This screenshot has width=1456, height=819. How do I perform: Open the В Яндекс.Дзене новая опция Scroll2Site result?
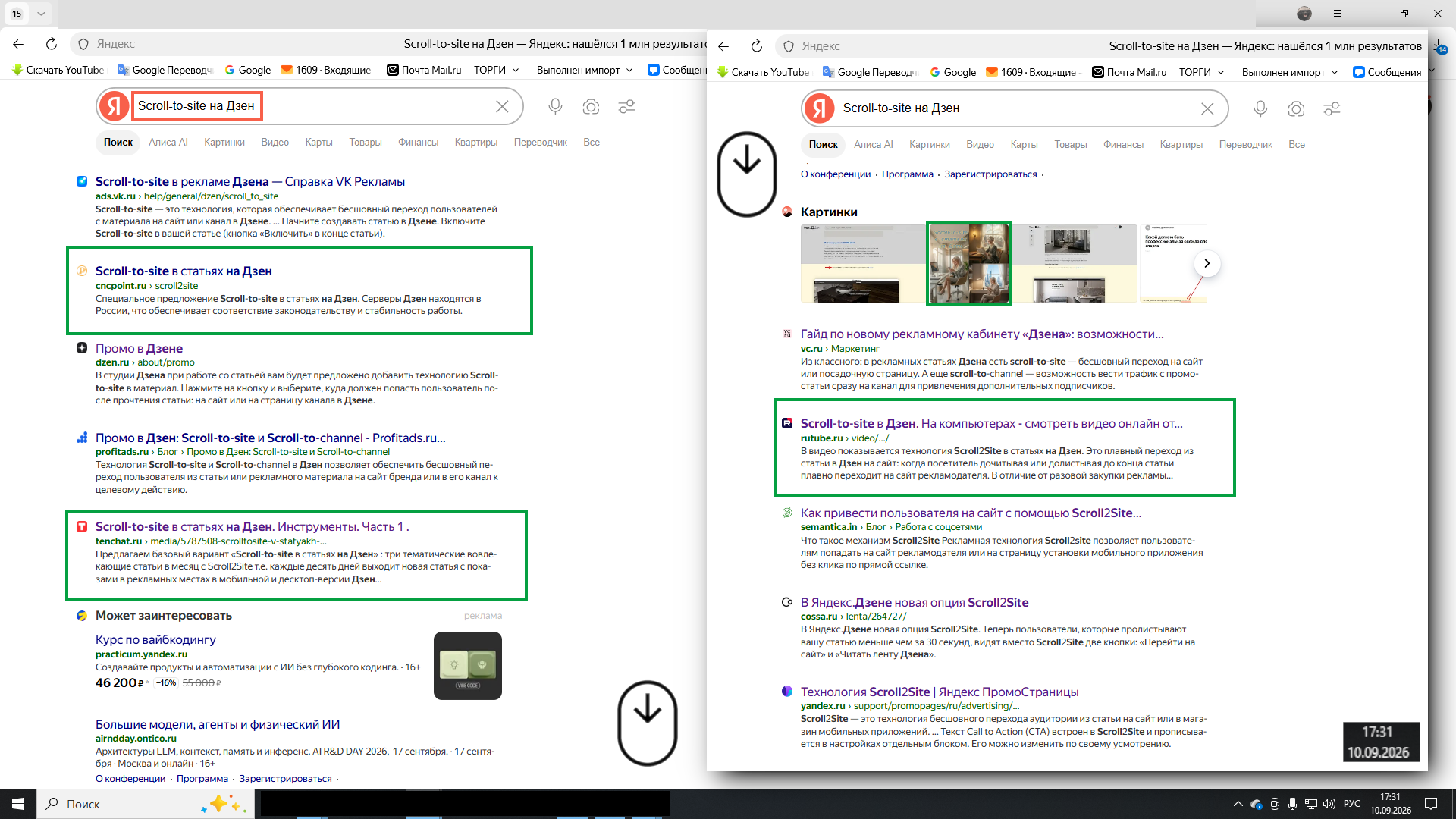pos(915,603)
